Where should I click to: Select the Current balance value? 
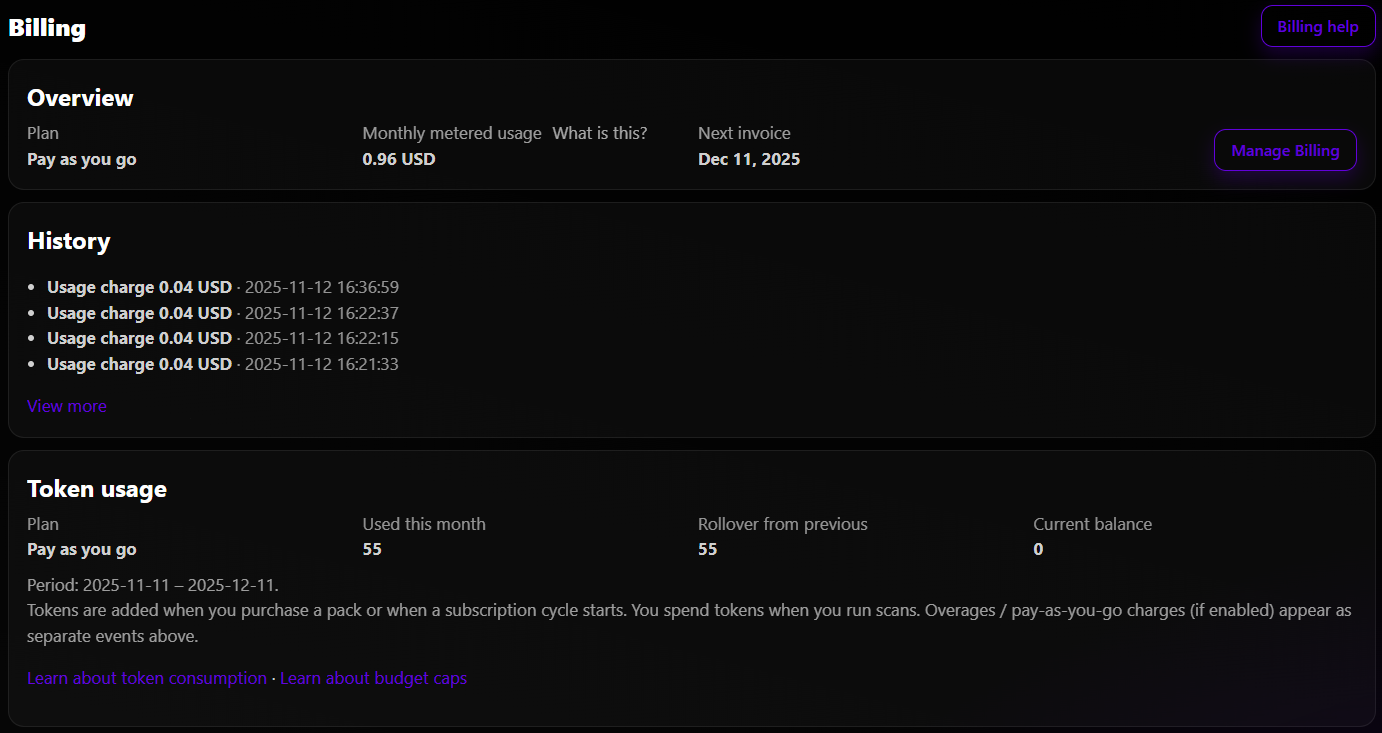click(1038, 549)
